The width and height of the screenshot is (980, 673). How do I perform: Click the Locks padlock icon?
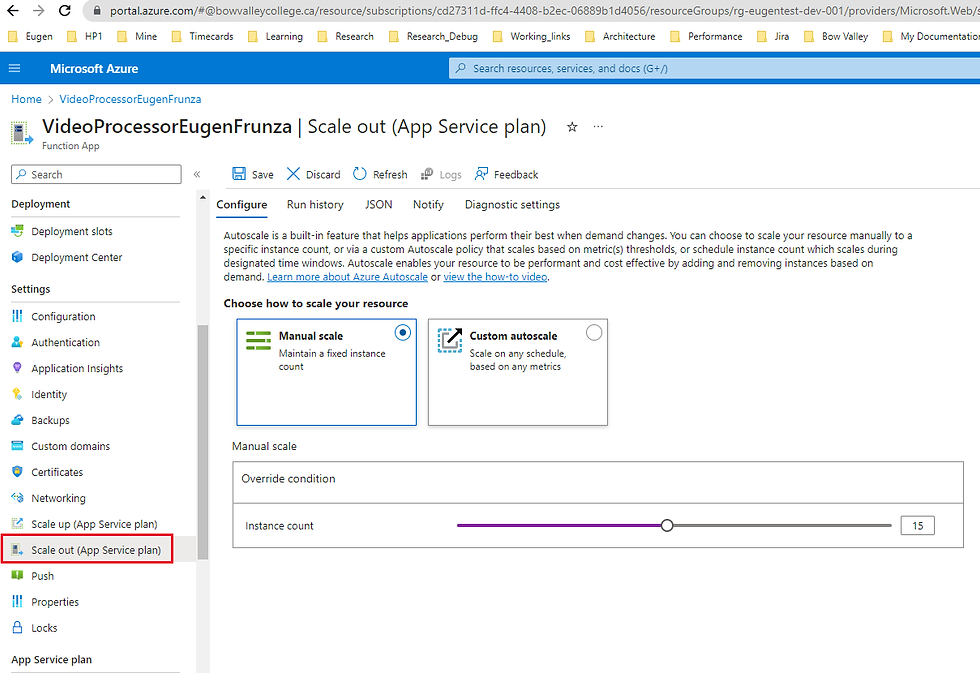18,627
